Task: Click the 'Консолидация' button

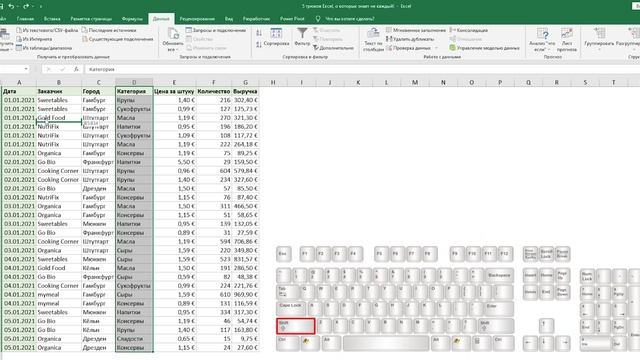Action: pyautogui.click(x=469, y=30)
